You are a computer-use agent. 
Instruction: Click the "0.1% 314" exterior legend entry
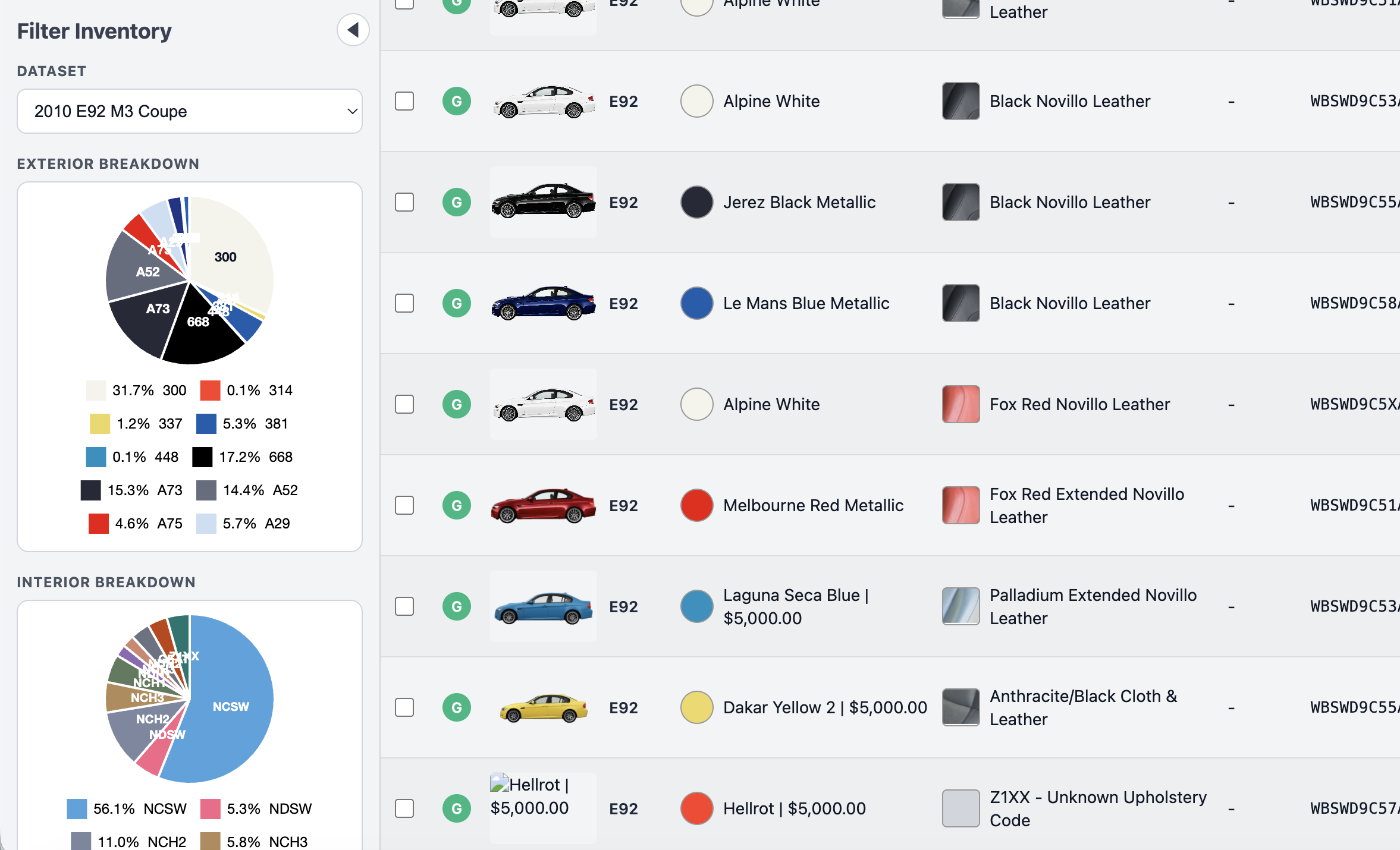pyautogui.click(x=246, y=391)
